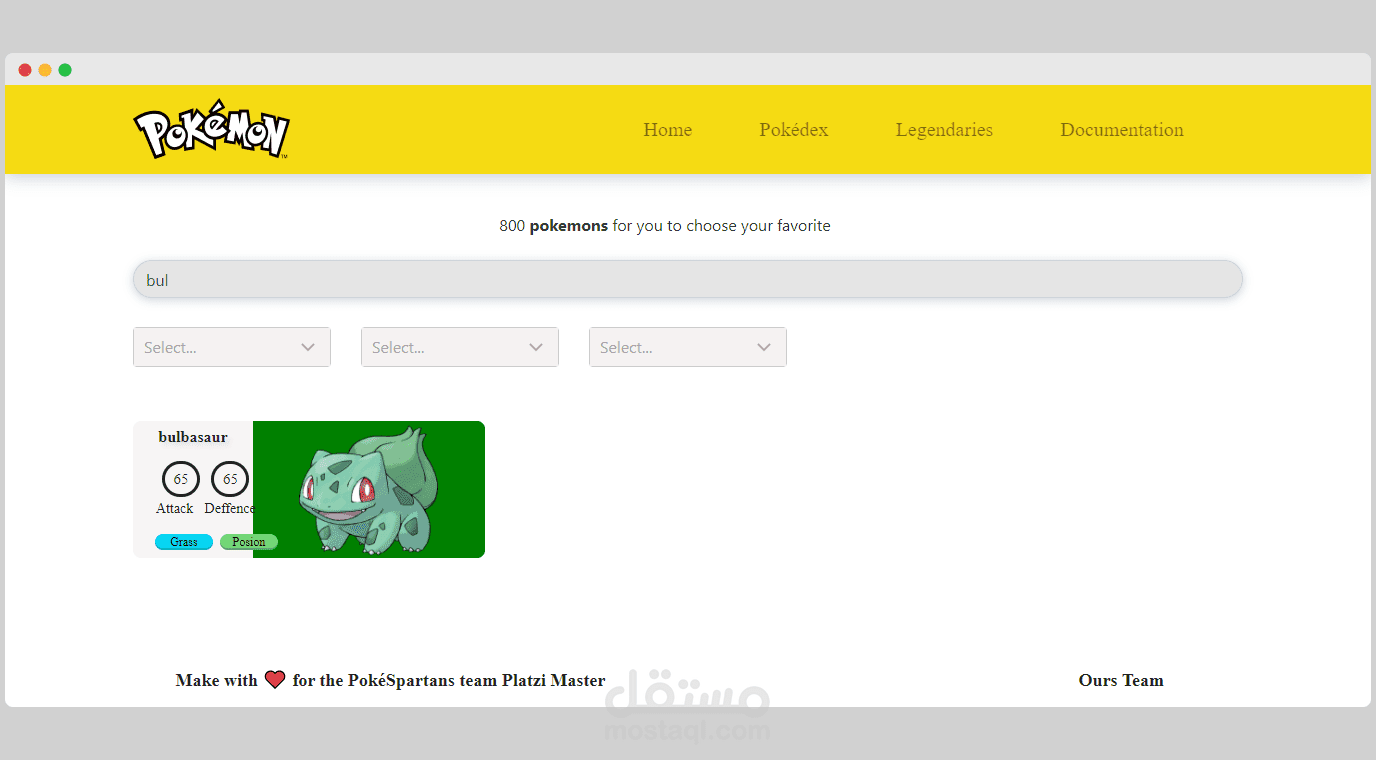
Task: Click the Ours Team footer link
Action: [x=1121, y=680]
